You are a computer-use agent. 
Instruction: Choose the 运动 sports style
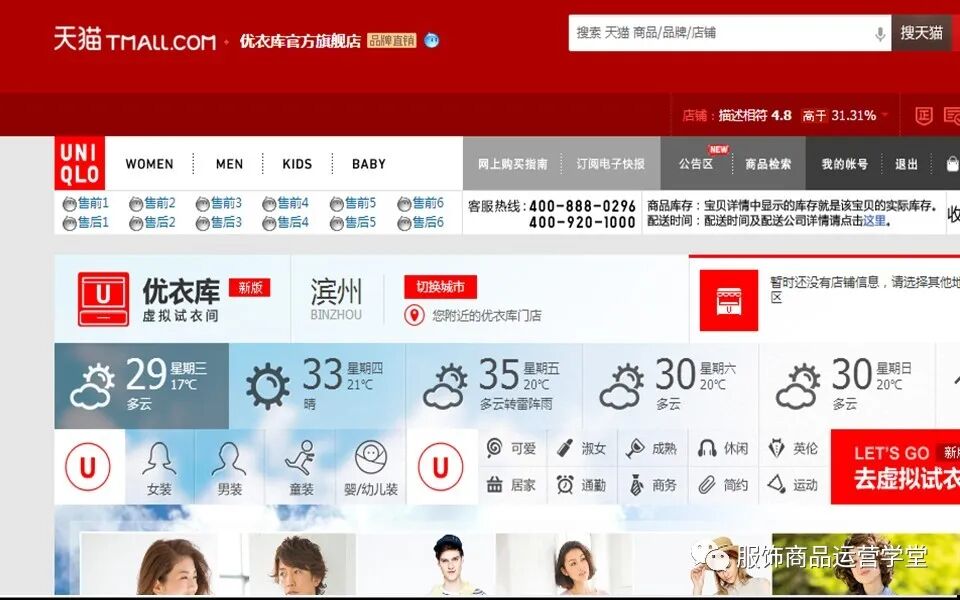pos(793,486)
